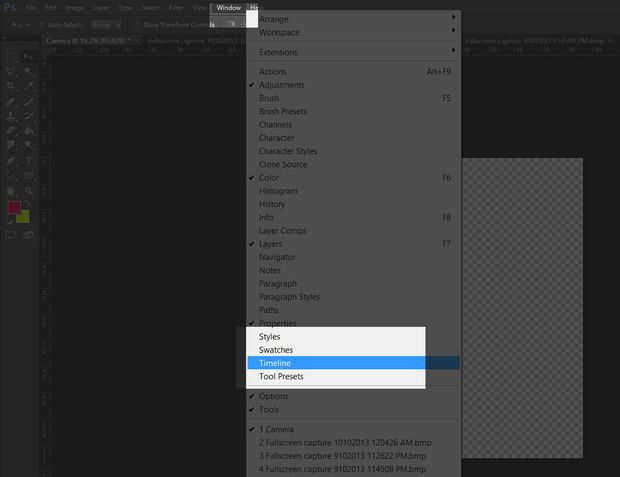Switch to checked document 1 Camera

click(x=353, y=429)
